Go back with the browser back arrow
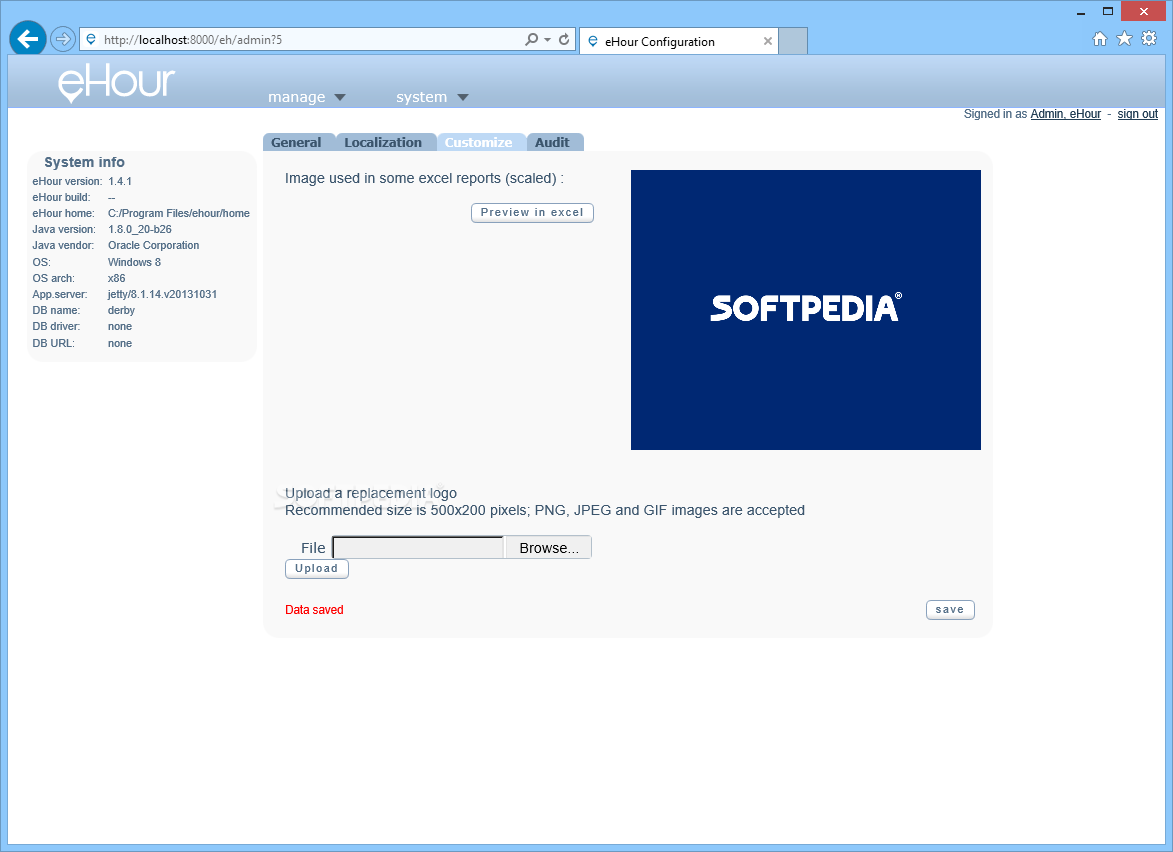The height and width of the screenshot is (852, 1173). 28,39
